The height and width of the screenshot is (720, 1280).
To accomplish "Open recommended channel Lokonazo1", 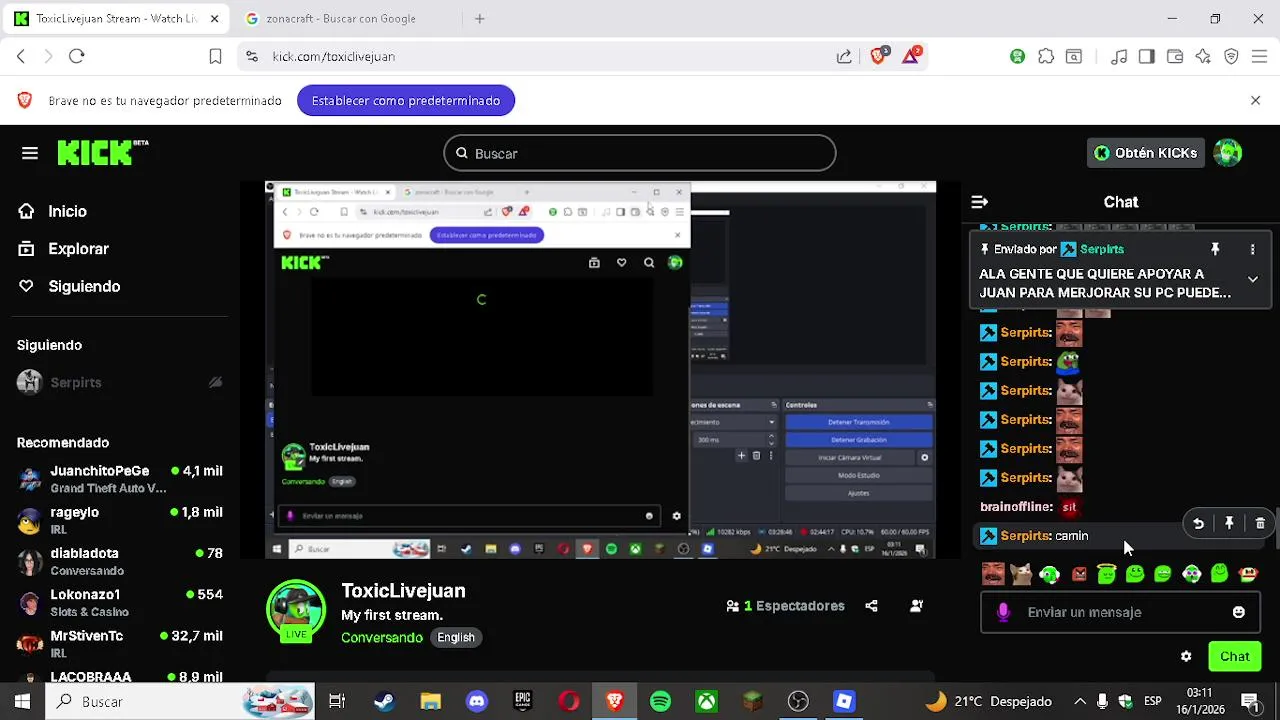I will [120, 602].
